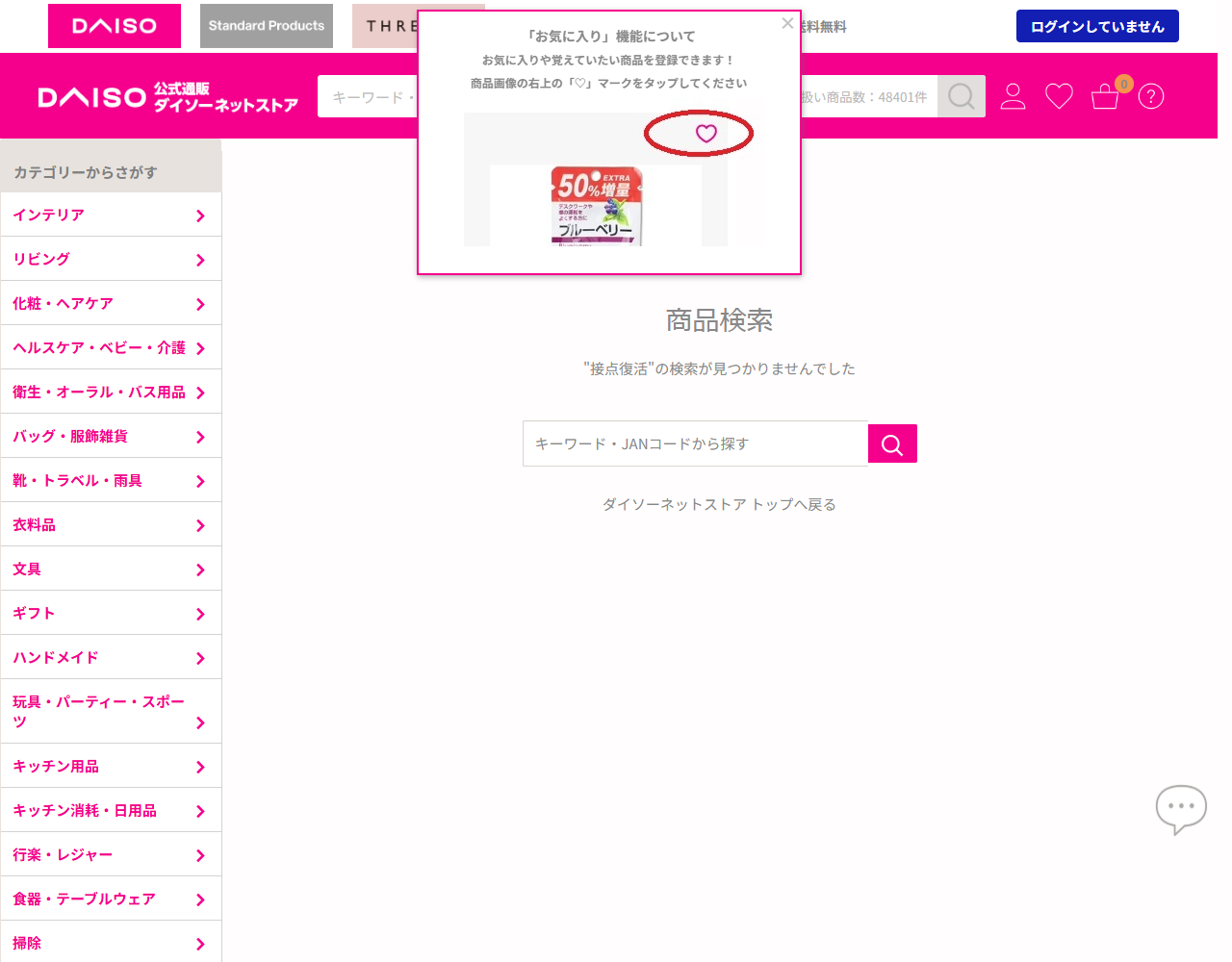Screen dimensions: 1232x962
Task: Open the favorites heart icon in header
Action: click(1059, 96)
